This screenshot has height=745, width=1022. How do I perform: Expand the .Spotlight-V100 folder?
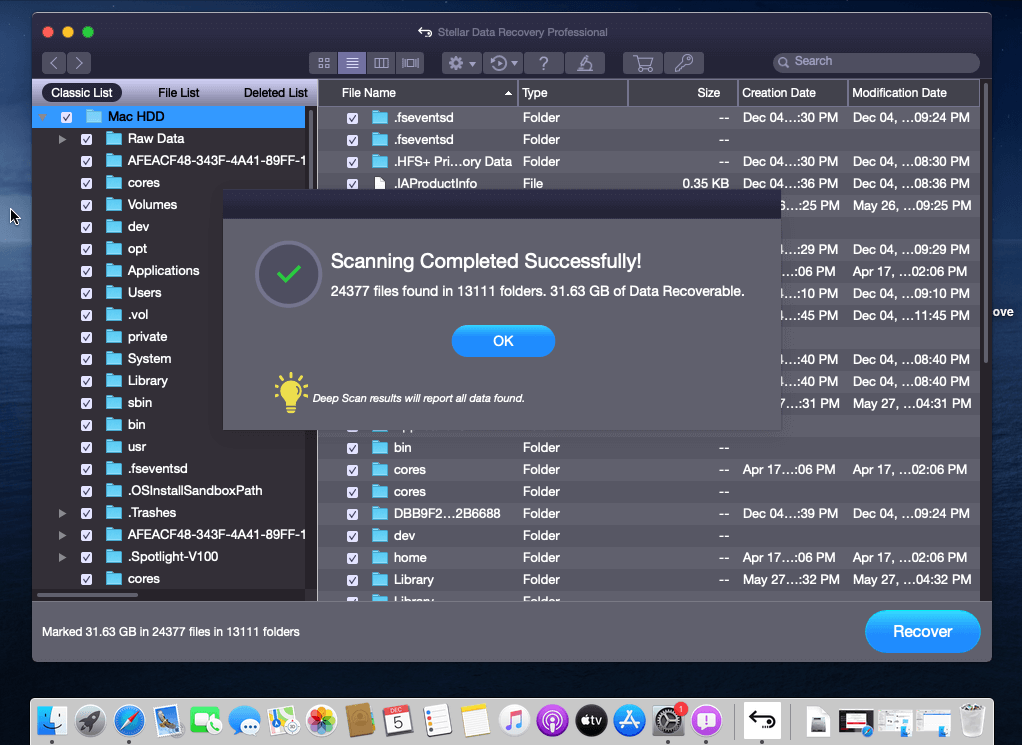[62, 557]
